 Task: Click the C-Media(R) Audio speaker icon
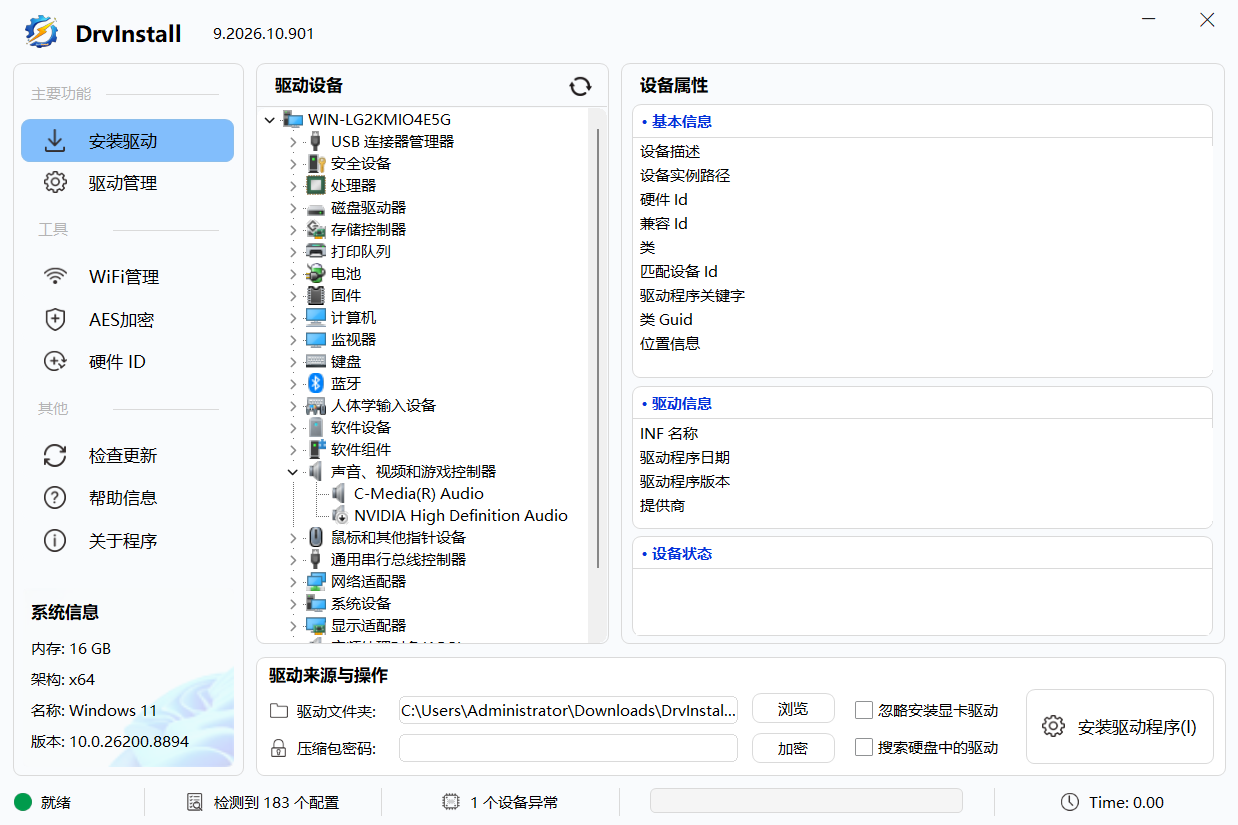coord(339,493)
